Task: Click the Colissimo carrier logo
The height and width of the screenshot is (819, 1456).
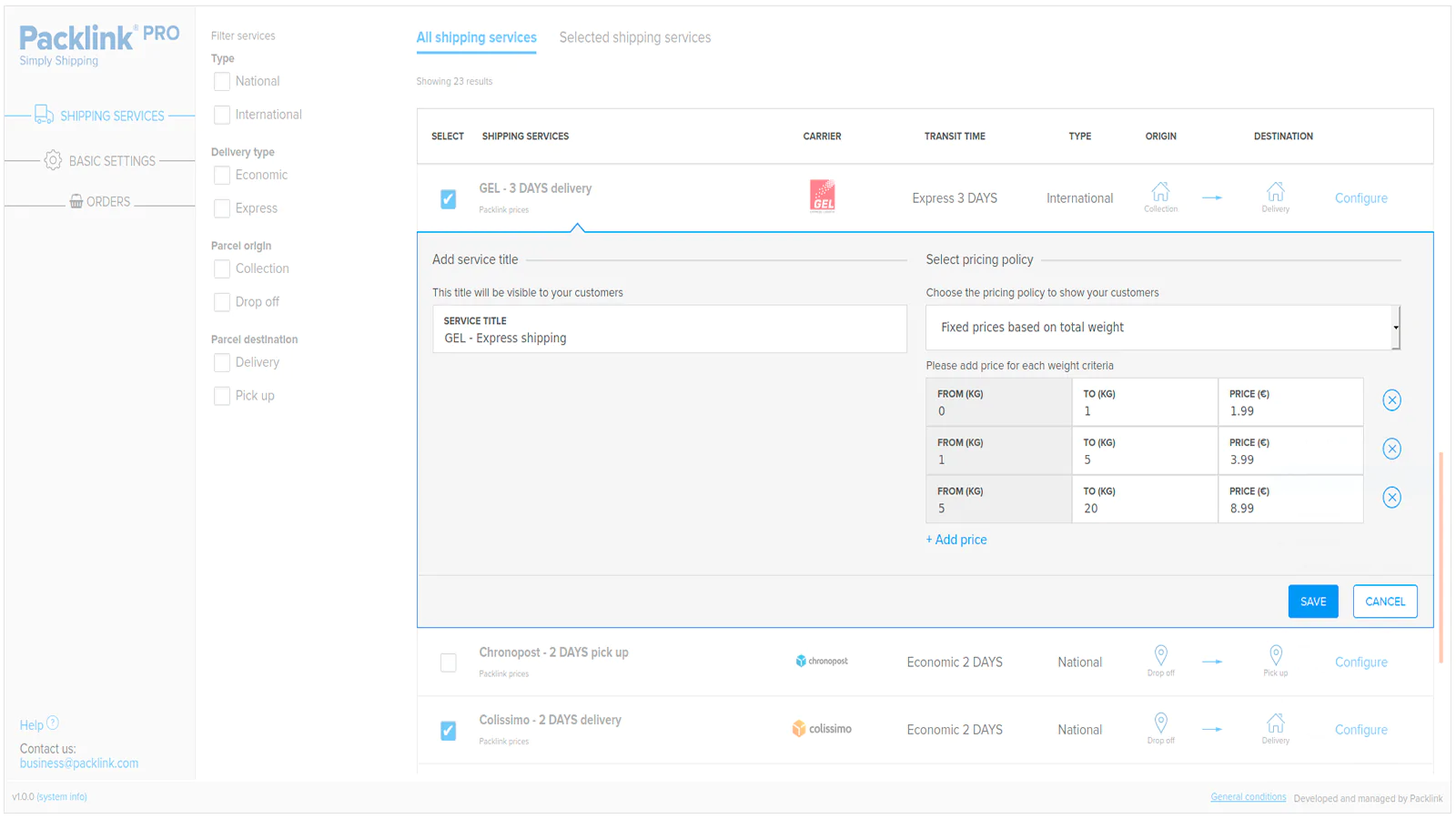Action: click(822, 729)
